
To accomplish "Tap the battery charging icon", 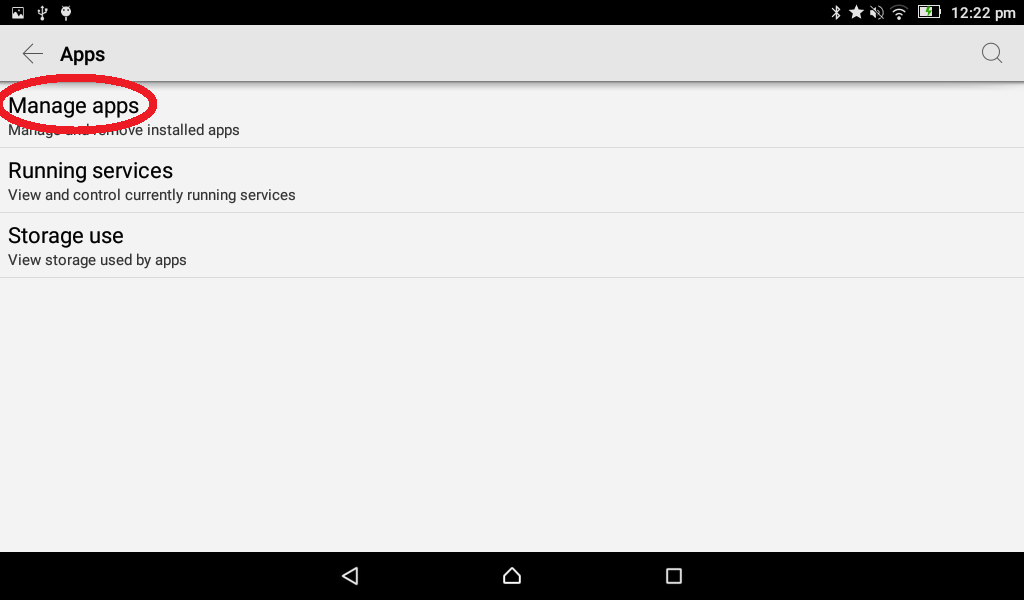I will [x=929, y=12].
